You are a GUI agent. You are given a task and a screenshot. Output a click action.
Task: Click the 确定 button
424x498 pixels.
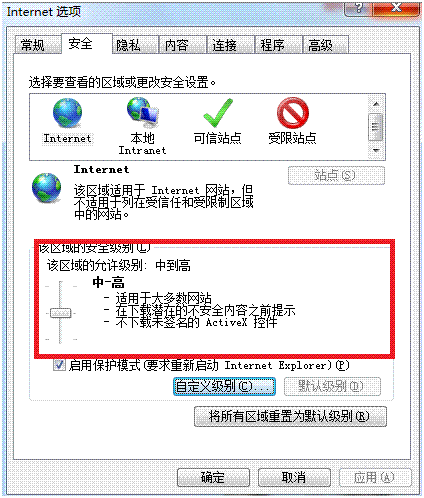(x=213, y=477)
